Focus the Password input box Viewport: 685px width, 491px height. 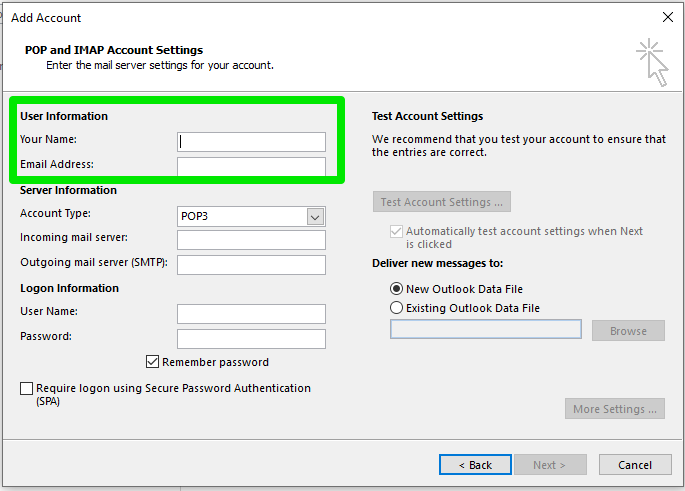click(x=251, y=339)
